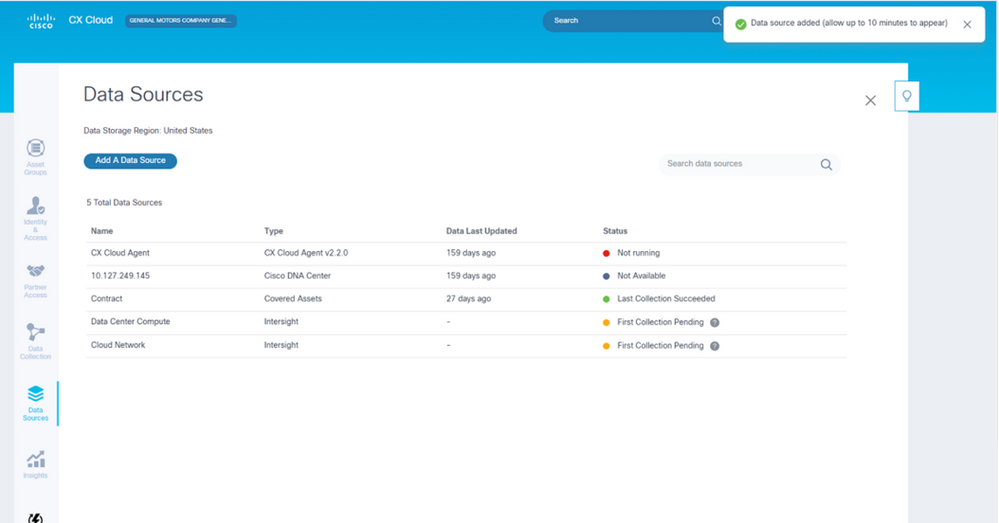Image resolution: width=999 pixels, height=523 pixels.
Task: Open Asset Groups in the sidebar
Action: 36,157
